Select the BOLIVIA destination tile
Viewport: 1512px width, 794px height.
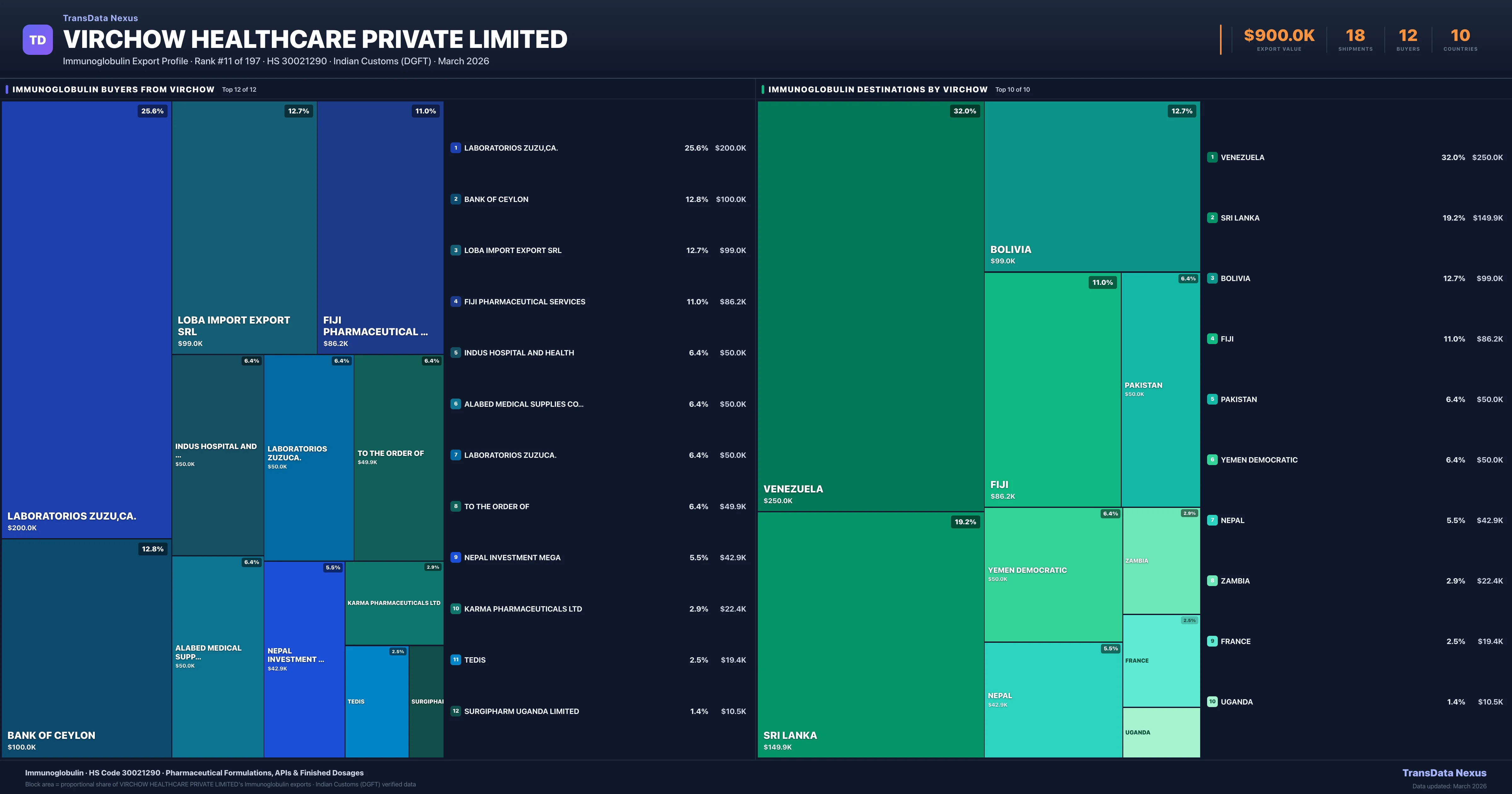pyautogui.click(x=1092, y=186)
